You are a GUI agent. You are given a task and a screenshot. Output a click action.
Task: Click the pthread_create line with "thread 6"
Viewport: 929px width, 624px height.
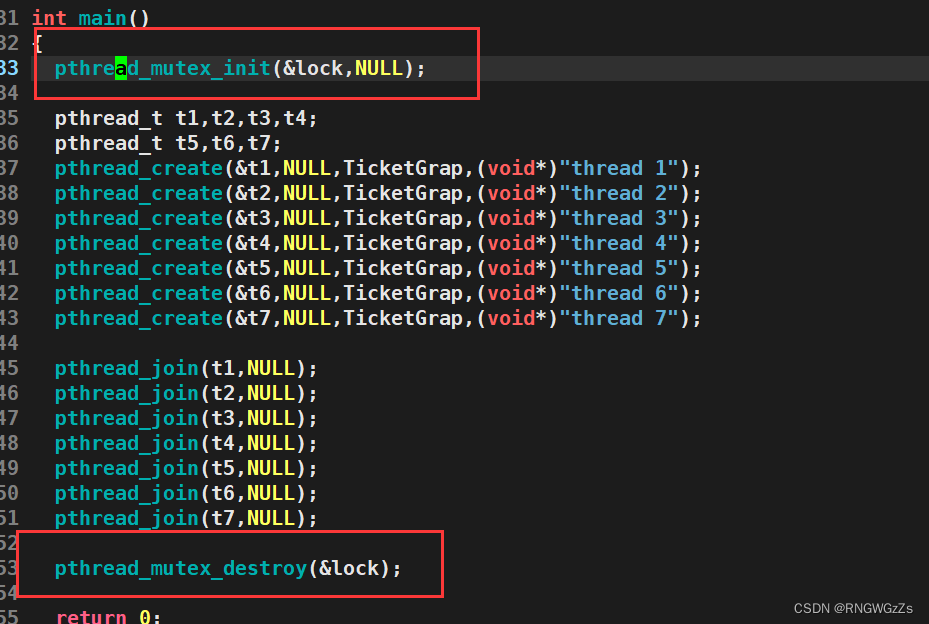[378, 293]
